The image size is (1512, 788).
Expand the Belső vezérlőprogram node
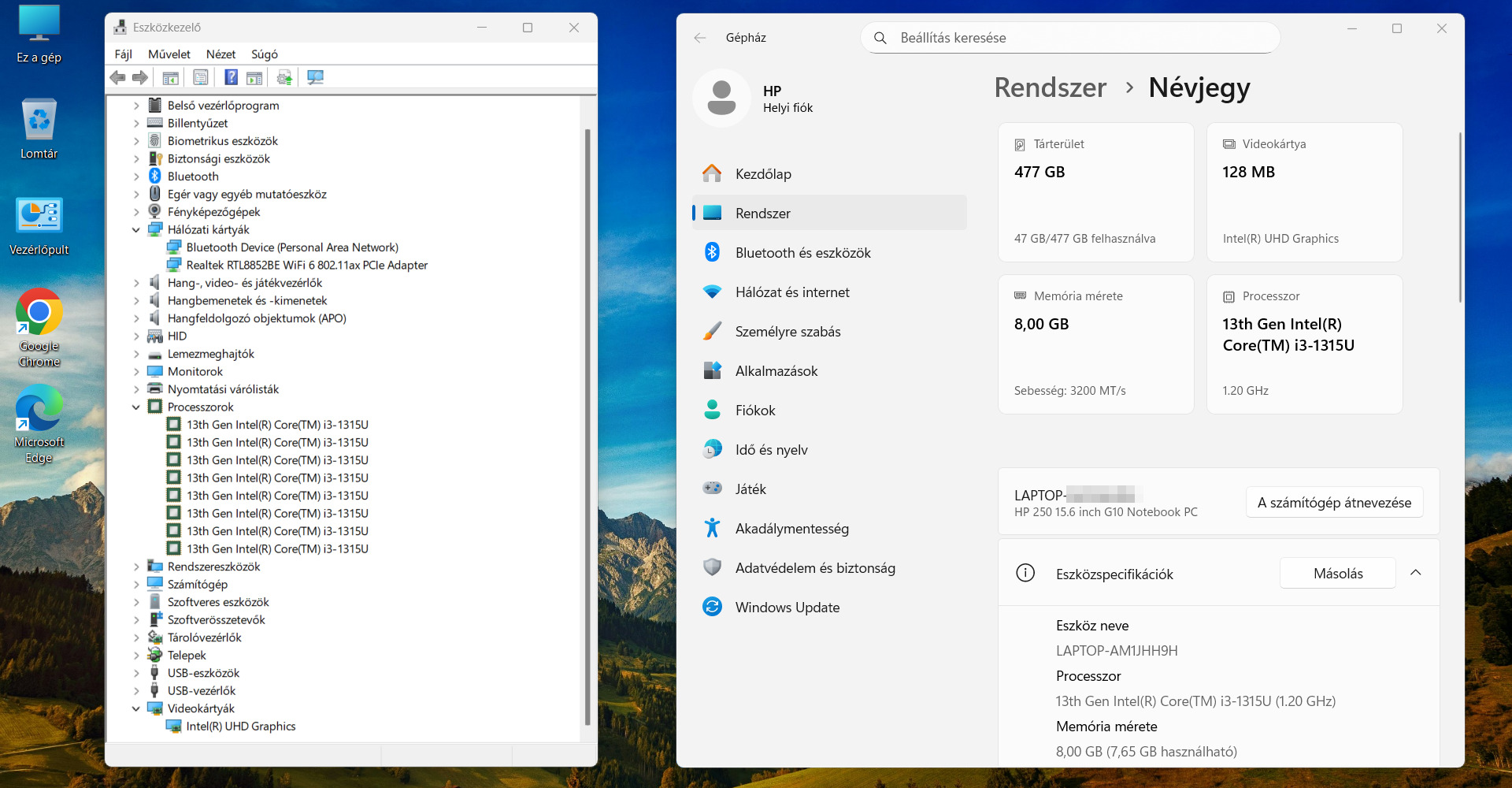click(x=136, y=106)
